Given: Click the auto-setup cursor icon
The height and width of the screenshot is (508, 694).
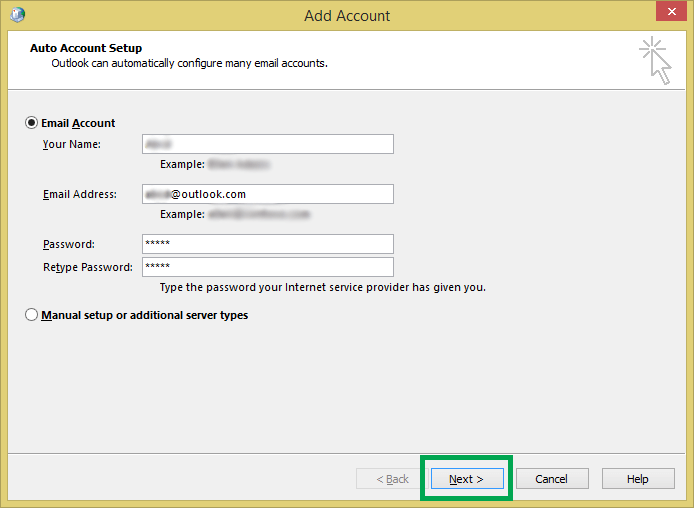Looking at the screenshot, I should pos(655,61).
